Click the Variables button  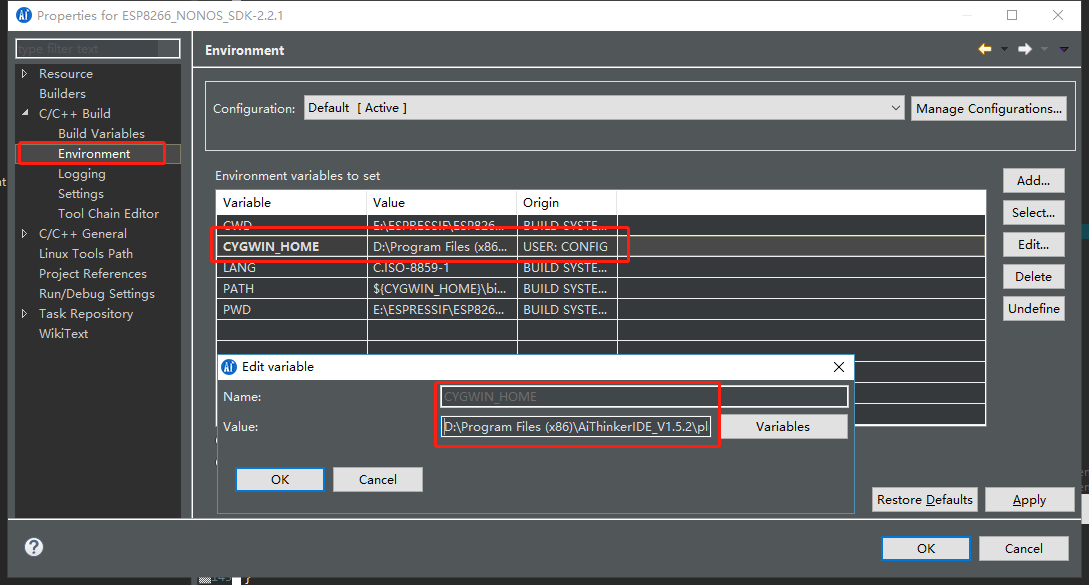[783, 427]
